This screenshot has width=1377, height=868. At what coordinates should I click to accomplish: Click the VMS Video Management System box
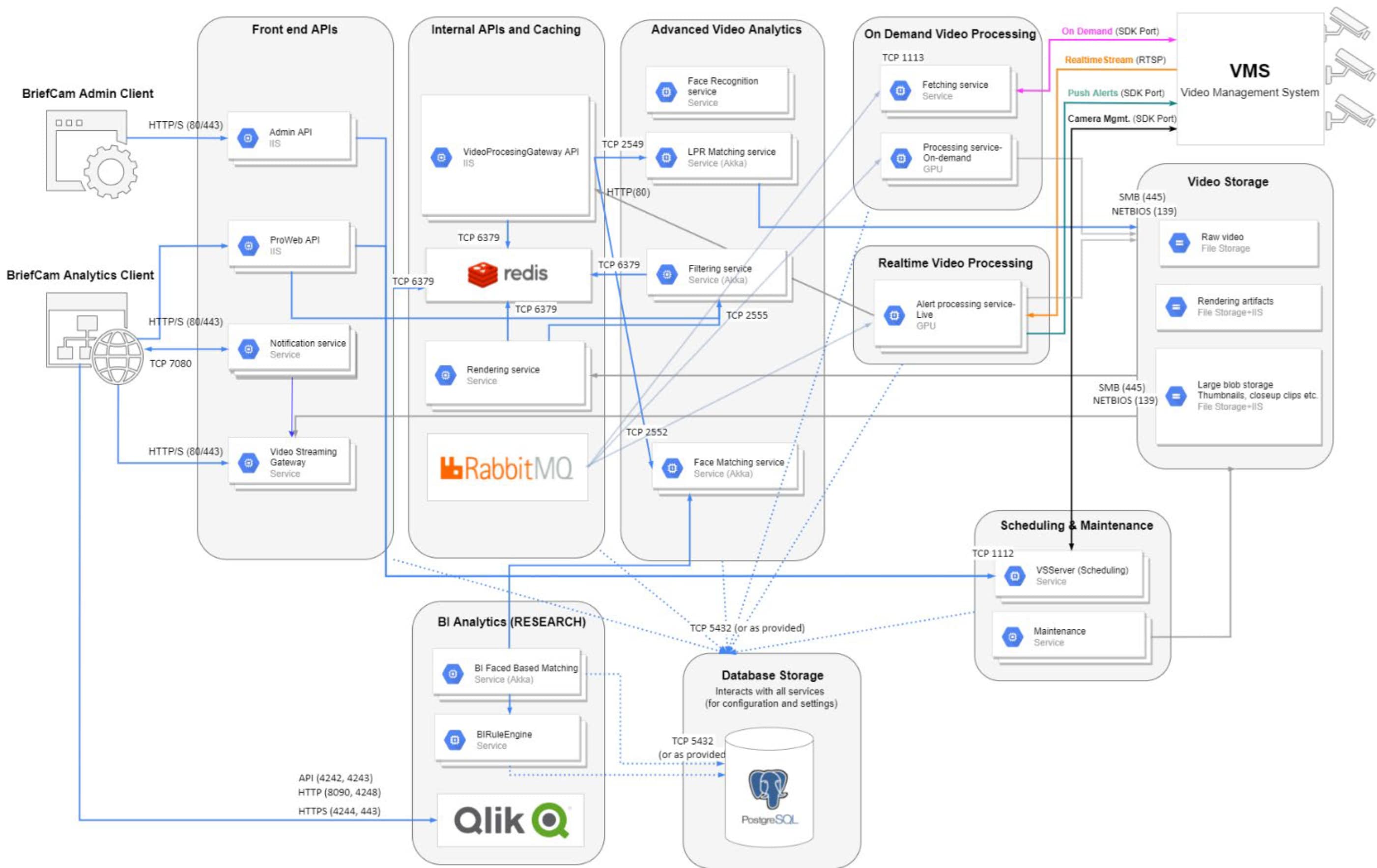pos(1250,79)
